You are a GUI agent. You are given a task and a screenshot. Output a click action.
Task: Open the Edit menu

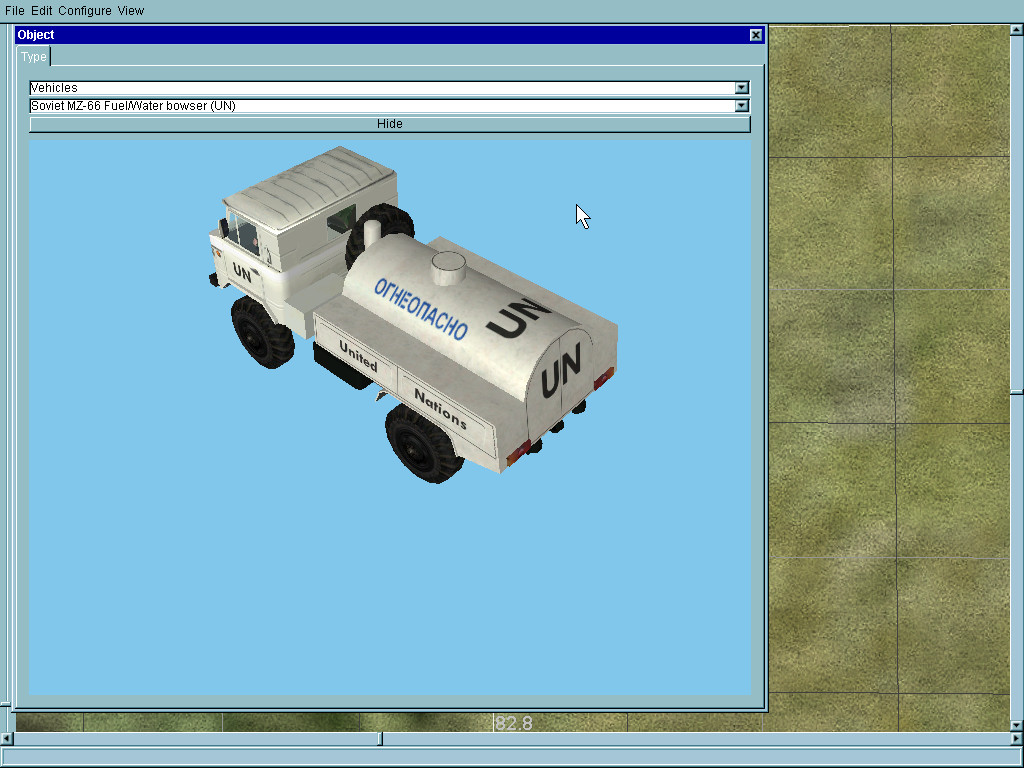tap(41, 10)
